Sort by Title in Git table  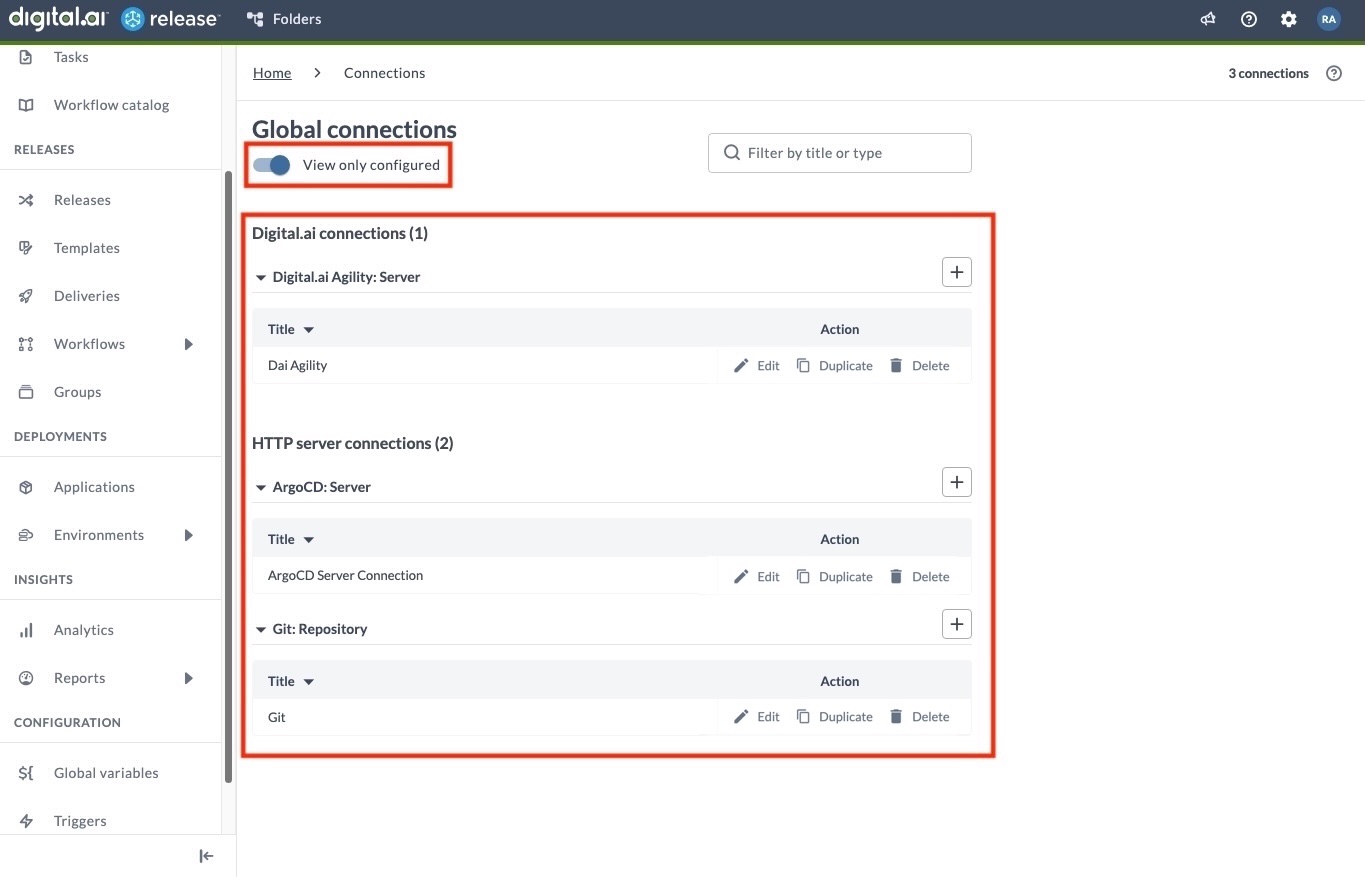[291, 681]
